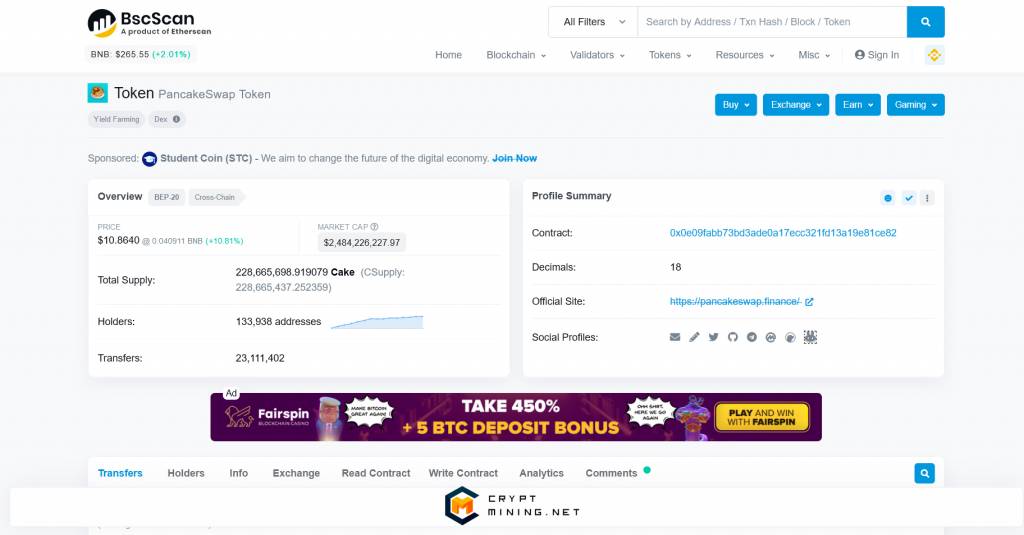
Task: Click the transfers count 23,111,402
Action: click(x=260, y=358)
